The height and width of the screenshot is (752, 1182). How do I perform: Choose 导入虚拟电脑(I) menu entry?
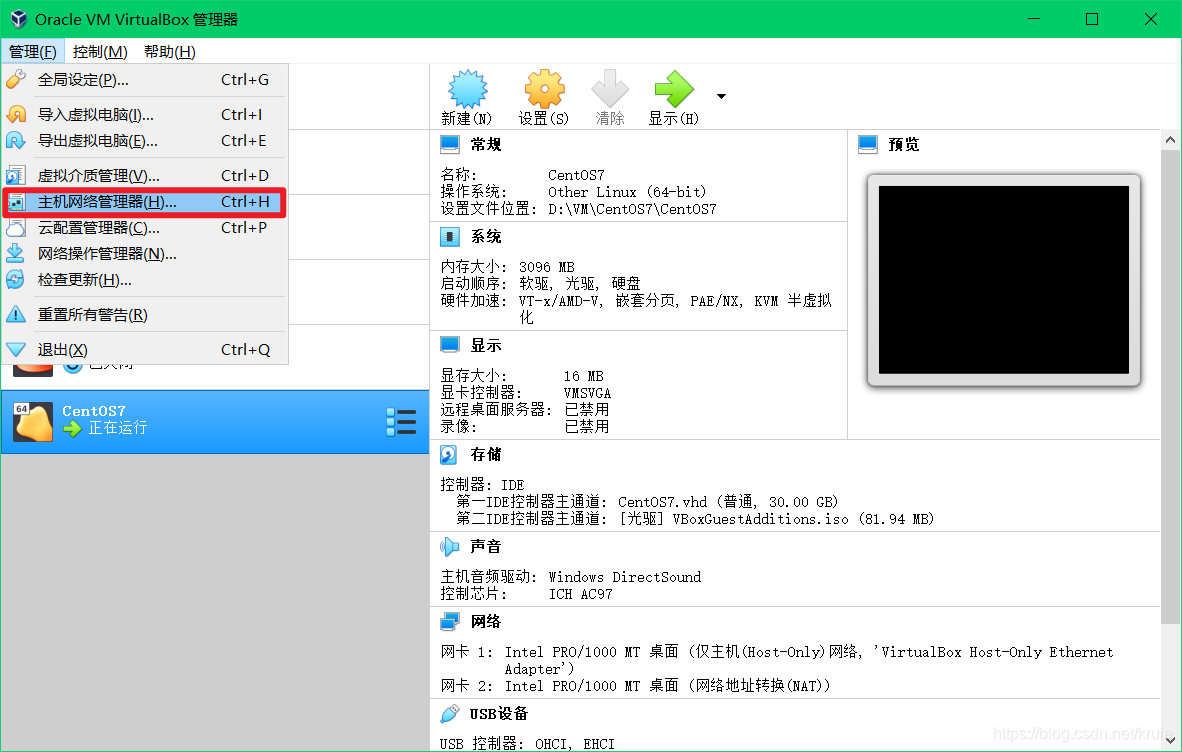(144, 115)
